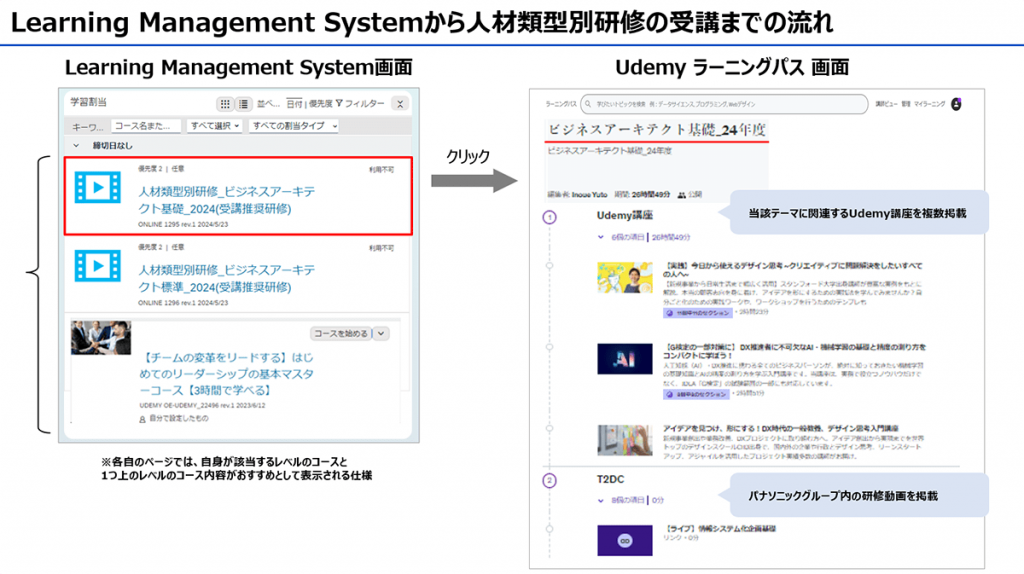Screen dimensions: 1024x574
Task: Open the フィルター funnel option
Action: [360, 104]
